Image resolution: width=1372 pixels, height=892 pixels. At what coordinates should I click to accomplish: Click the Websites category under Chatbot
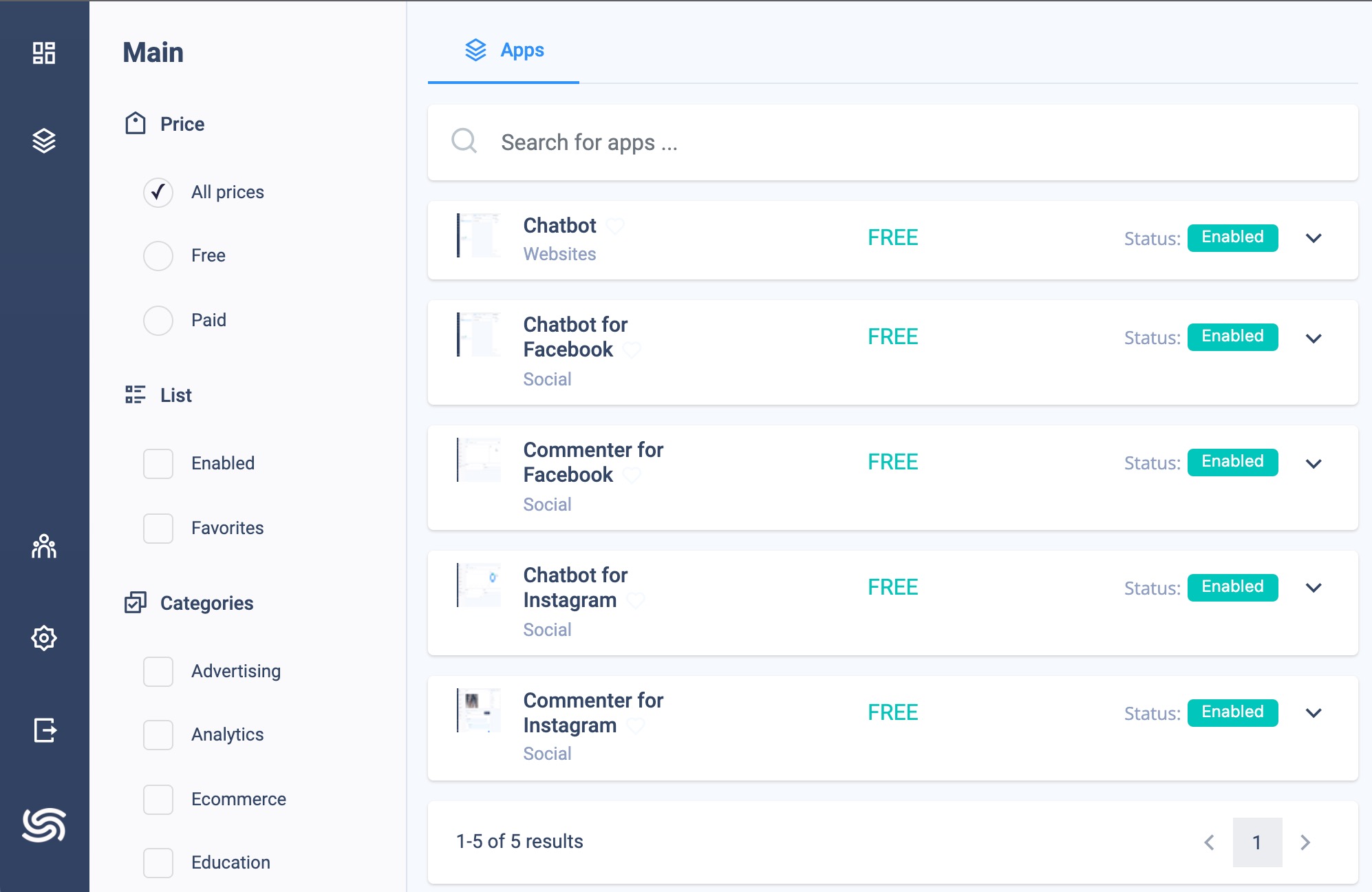point(559,254)
